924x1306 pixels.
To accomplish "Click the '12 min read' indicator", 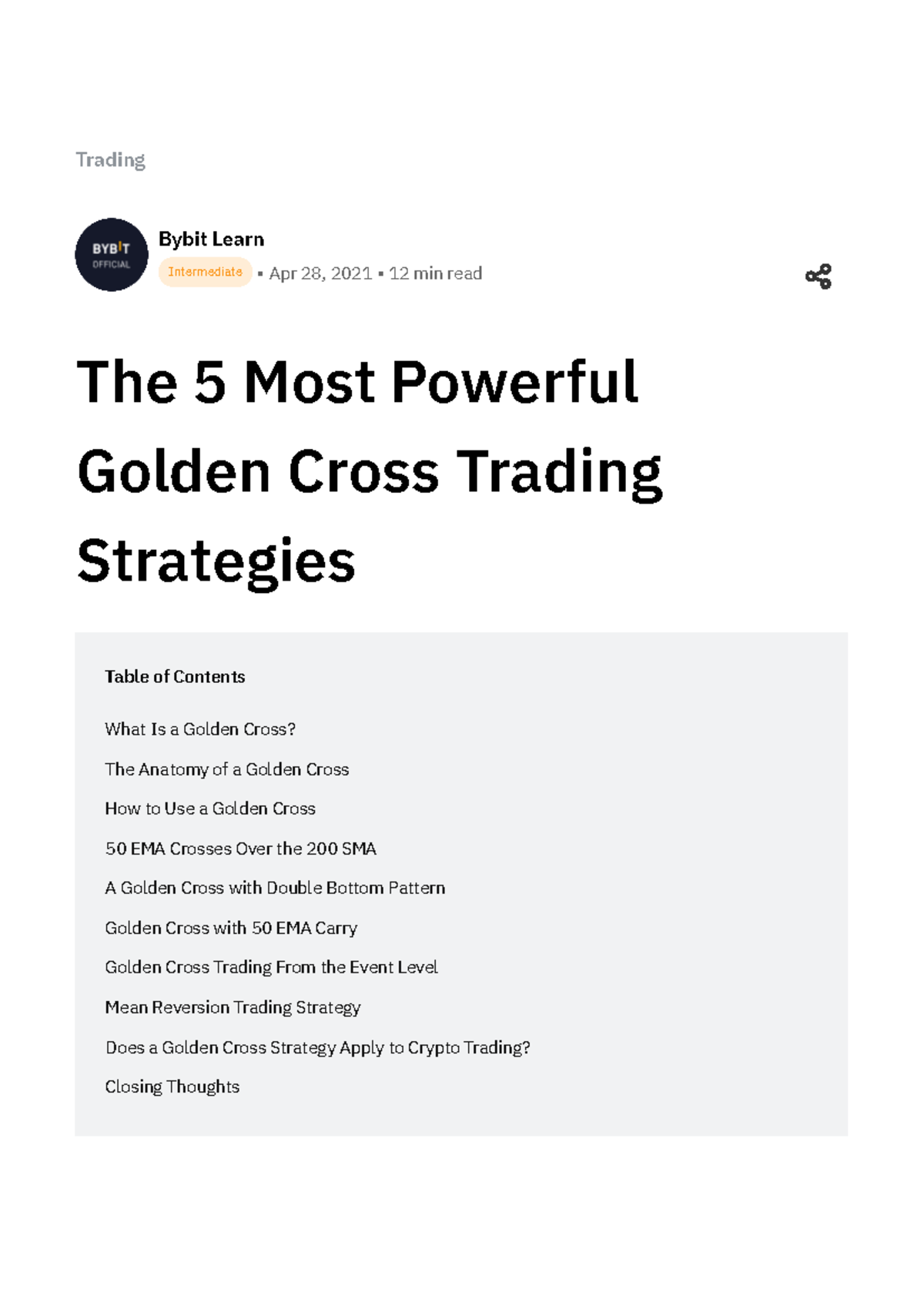I will [x=435, y=273].
